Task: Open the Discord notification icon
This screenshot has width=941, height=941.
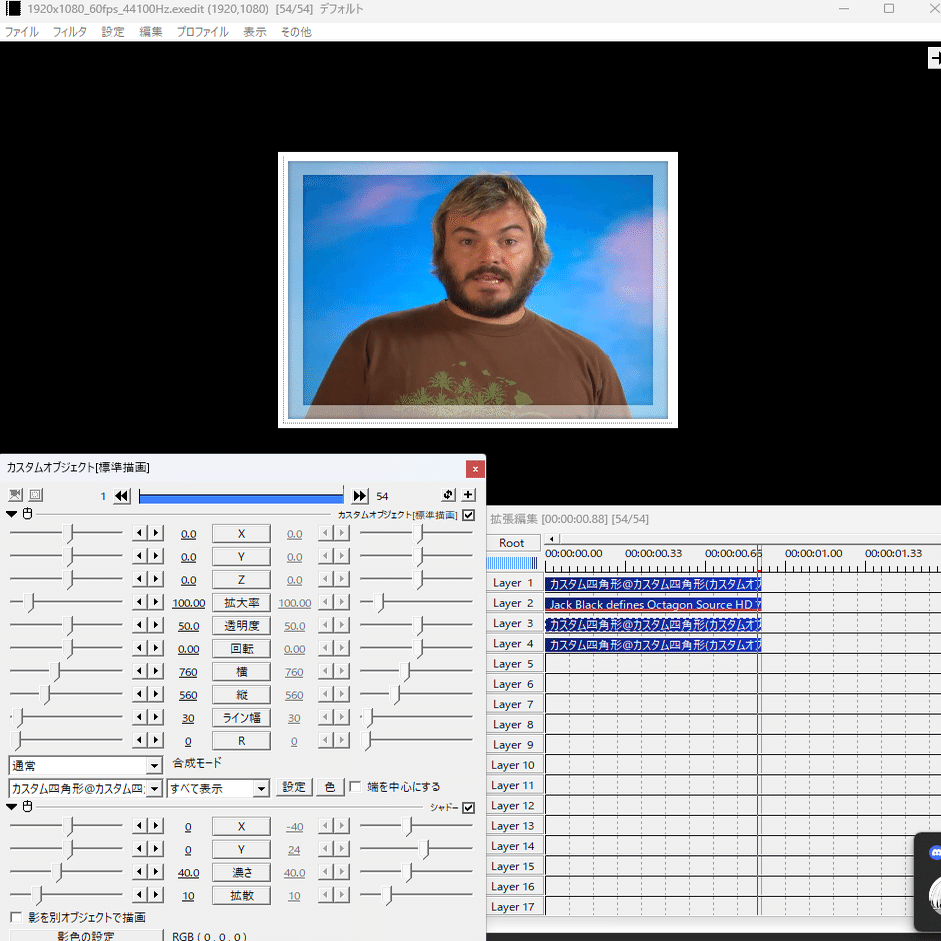Action: point(934,852)
